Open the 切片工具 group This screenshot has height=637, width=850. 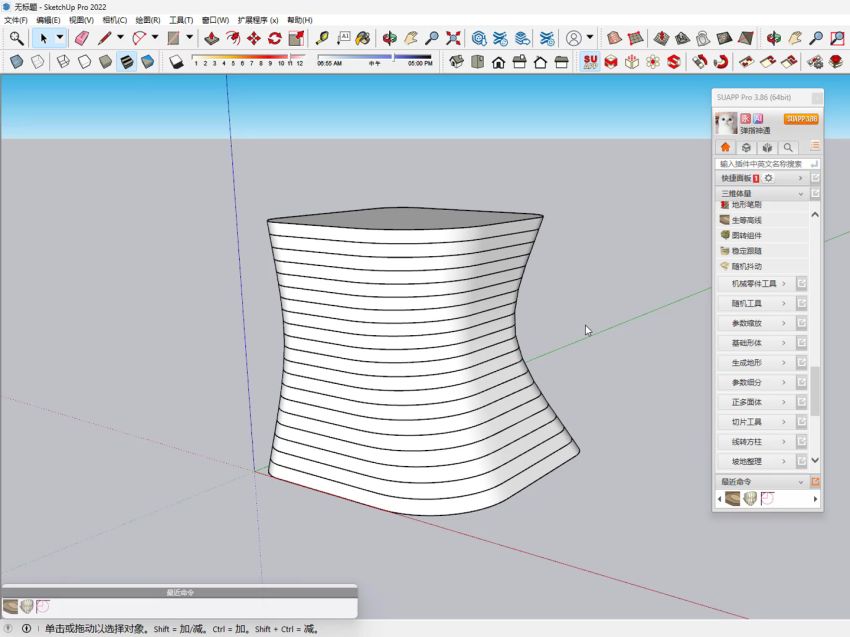tap(758, 422)
